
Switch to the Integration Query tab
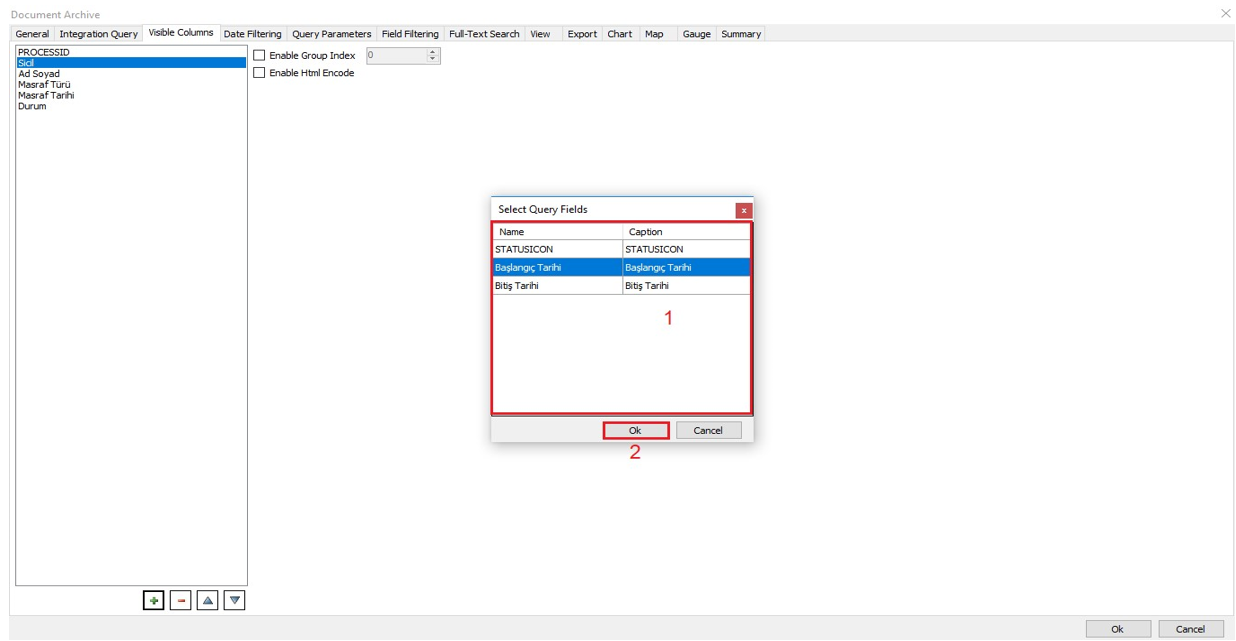coord(98,34)
